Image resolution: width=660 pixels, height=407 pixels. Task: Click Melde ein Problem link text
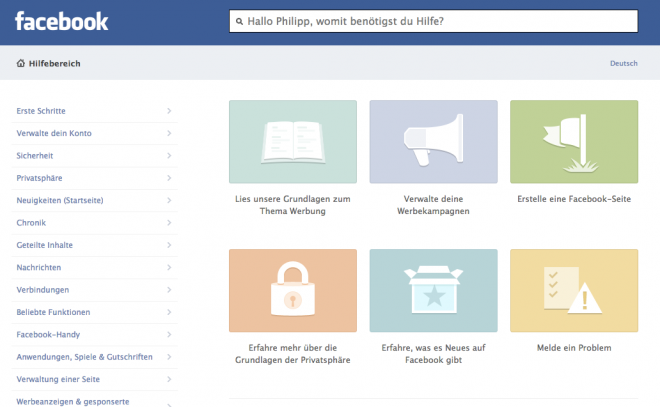[x=574, y=348]
